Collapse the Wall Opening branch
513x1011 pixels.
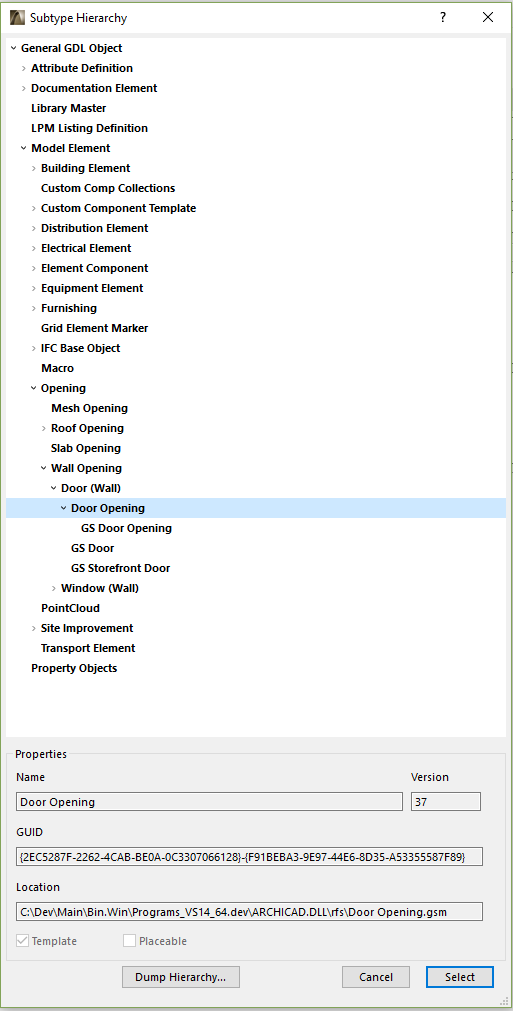[x=44, y=468]
